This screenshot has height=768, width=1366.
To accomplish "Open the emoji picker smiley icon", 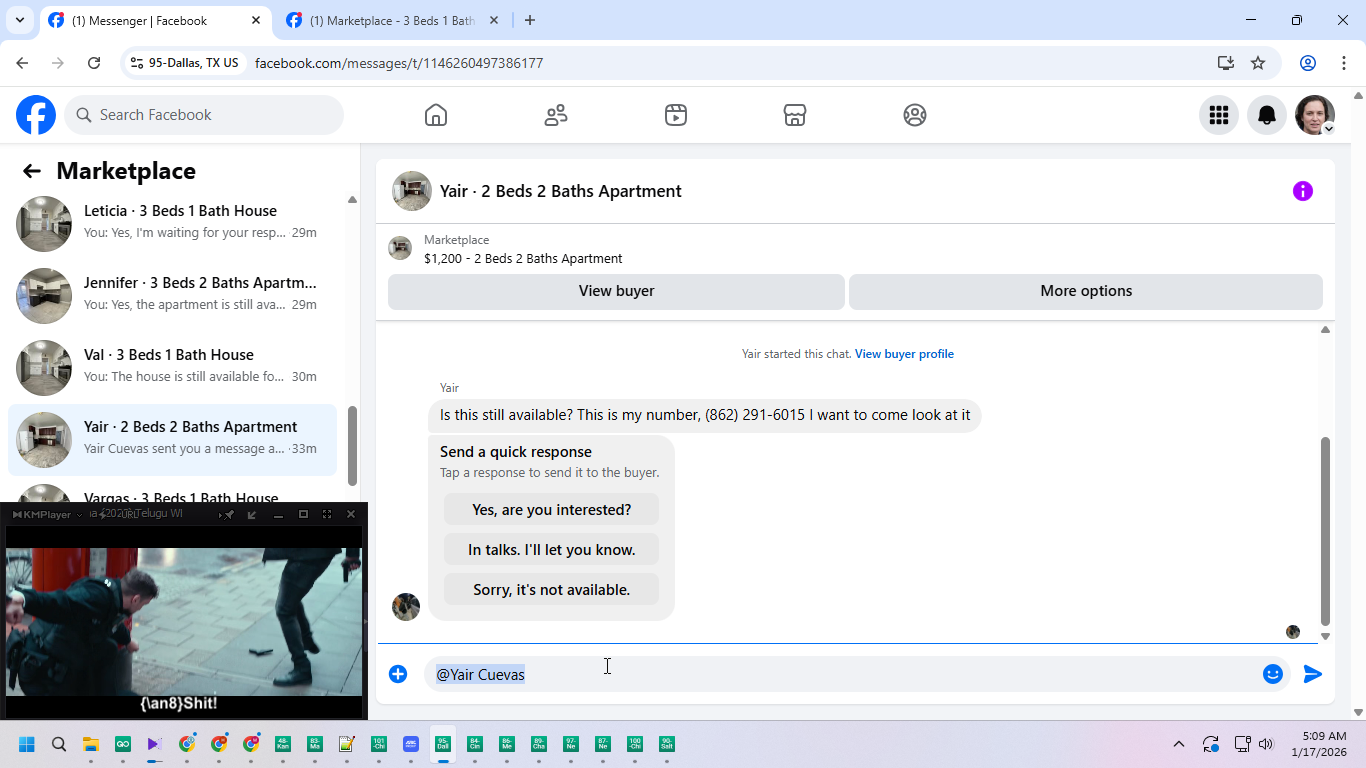I will click(x=1273, y=674).
